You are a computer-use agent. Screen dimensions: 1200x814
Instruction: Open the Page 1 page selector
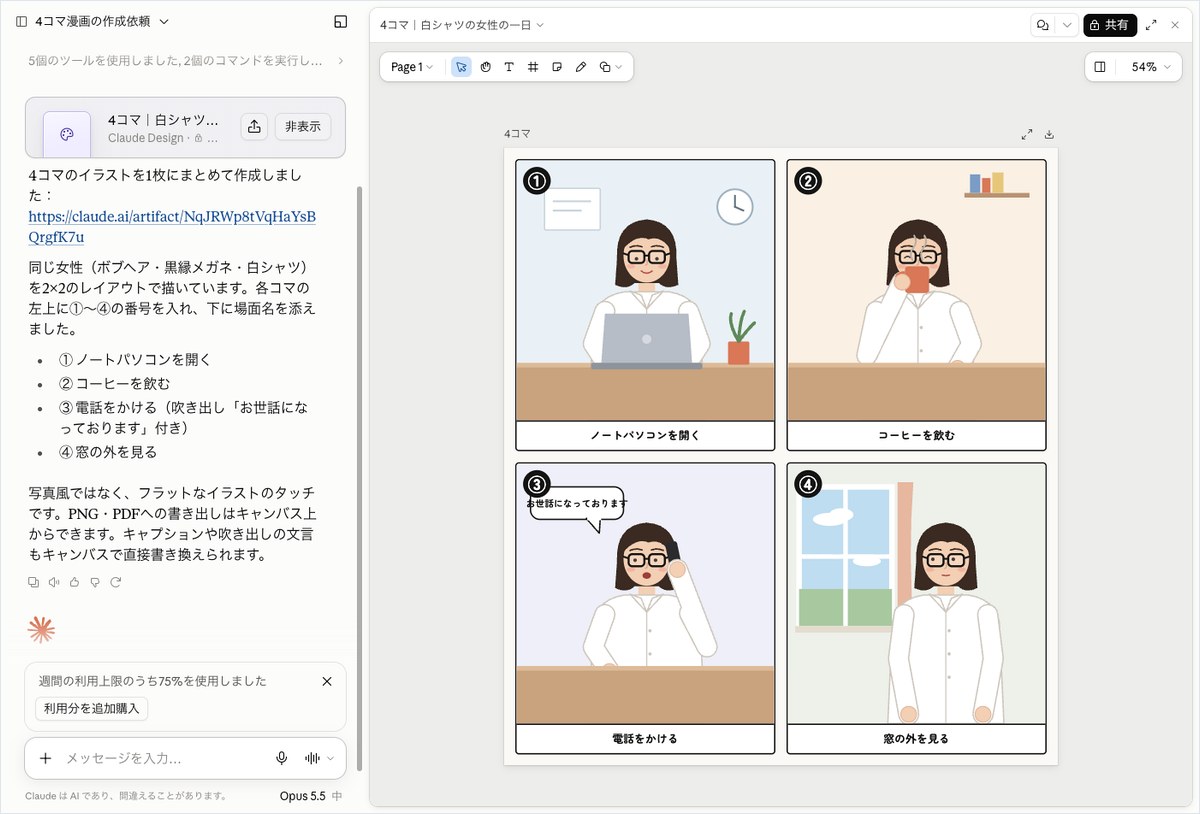click(x=412, y=67)
